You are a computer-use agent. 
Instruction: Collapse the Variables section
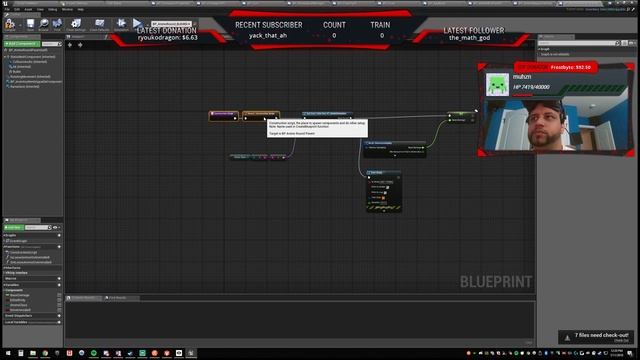click(x=4, y=285)
